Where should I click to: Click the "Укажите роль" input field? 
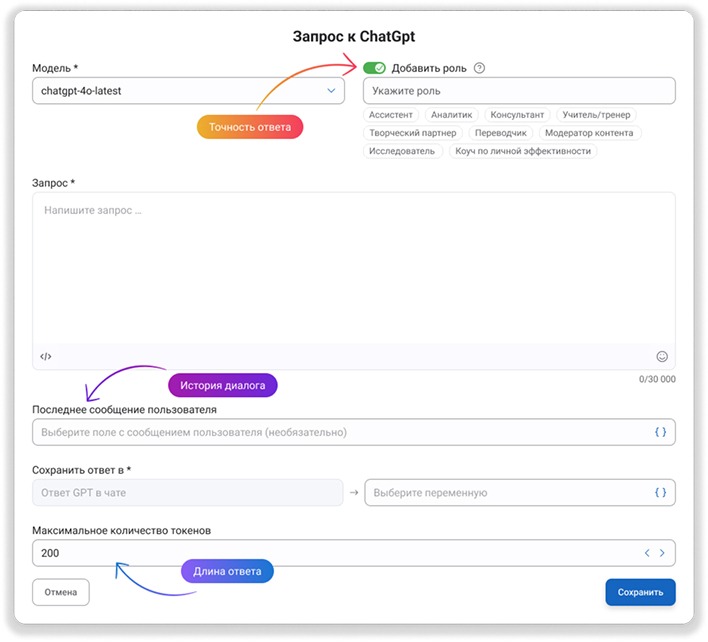click(x=518, y=91)
